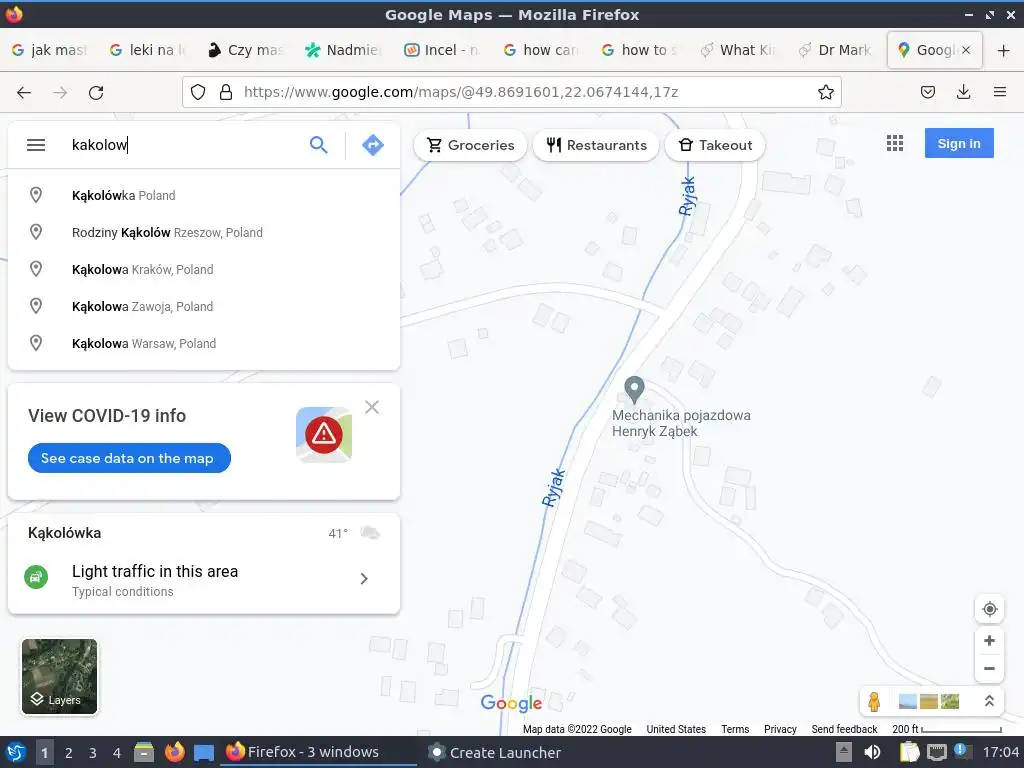1024x768 pixels.
Task: Open the Terms link
Action: coord(735,729)
